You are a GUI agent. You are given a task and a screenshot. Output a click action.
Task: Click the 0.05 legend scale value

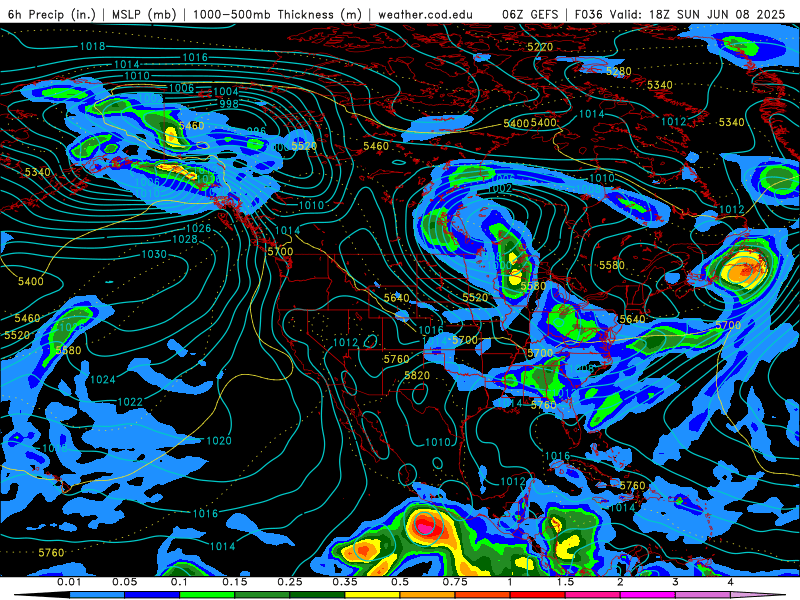coord(124,582)
